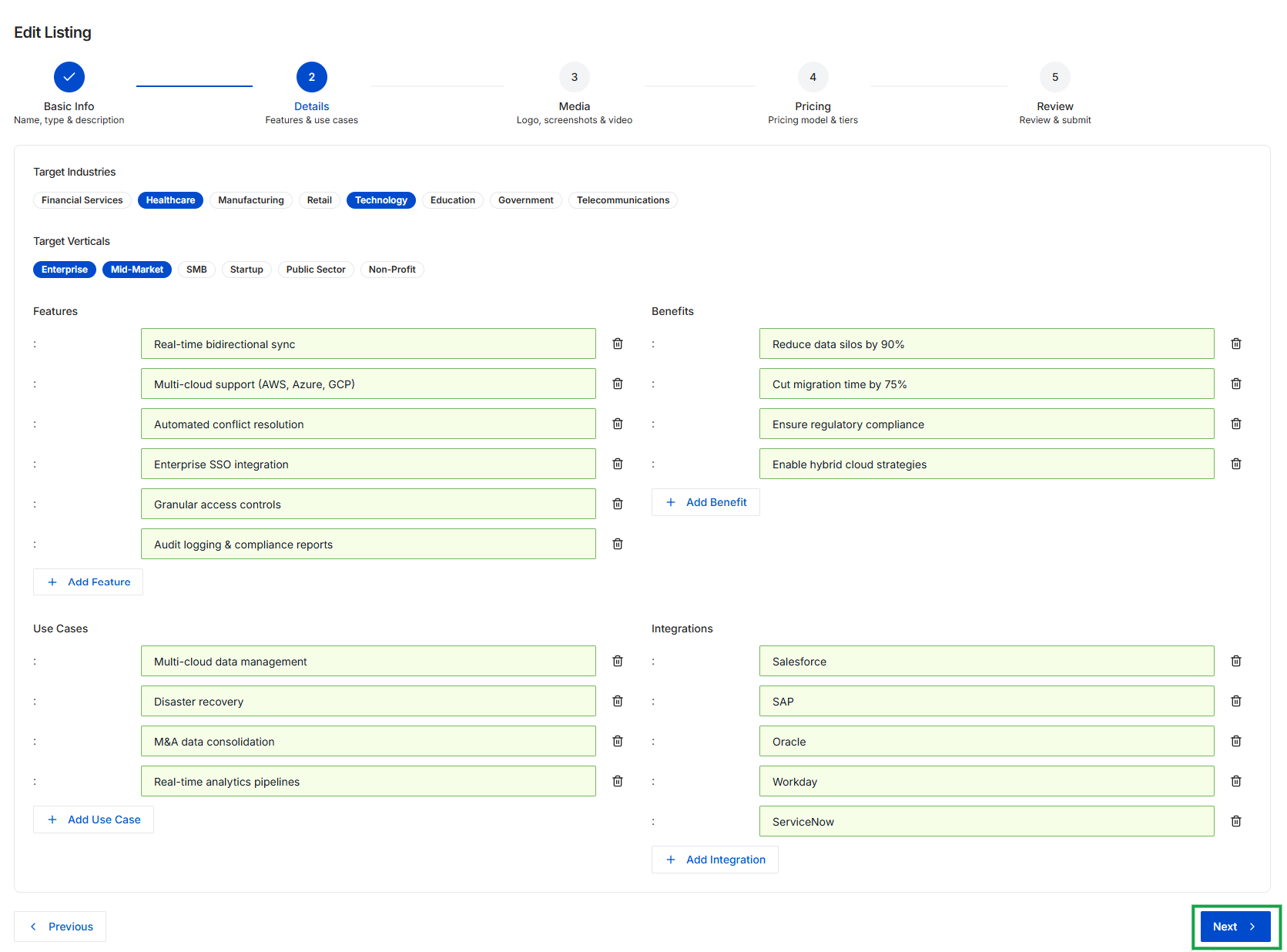
Task: Remove the Real-time analytics pipelines use case
Action: 618,781
